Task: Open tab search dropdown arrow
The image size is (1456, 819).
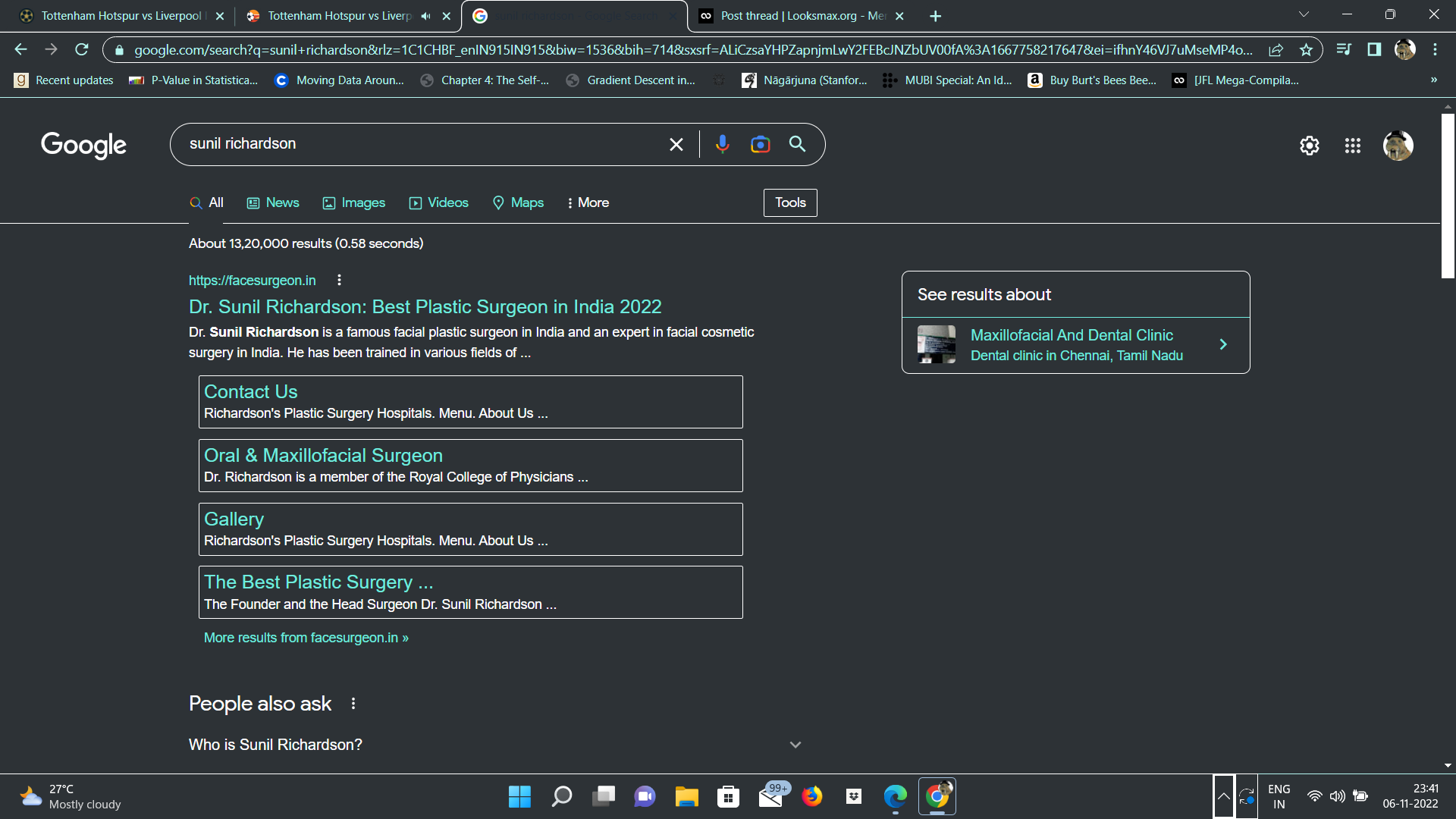Action: (x=1304, y=14)
